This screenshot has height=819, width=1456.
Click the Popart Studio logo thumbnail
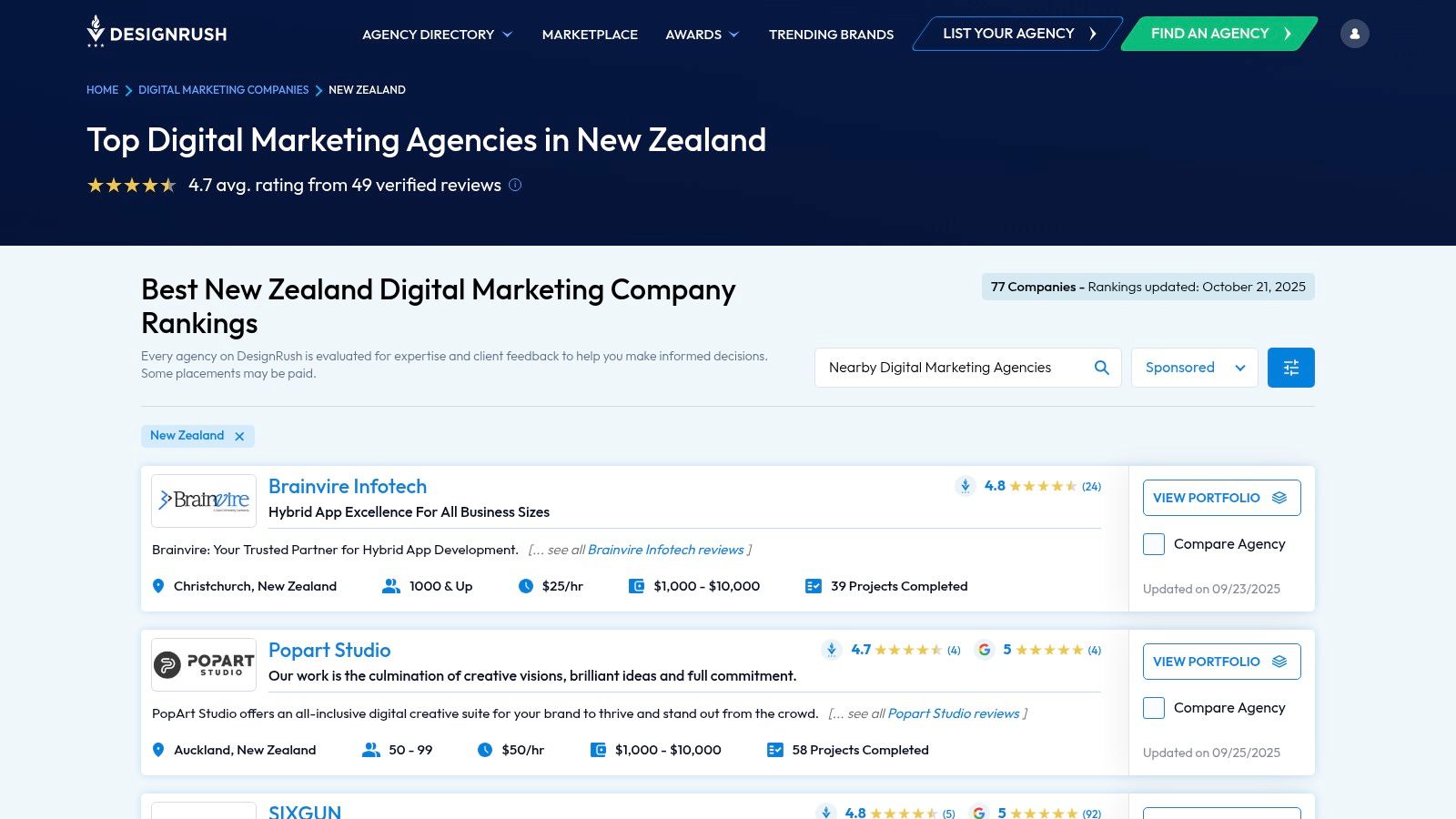pos(204,664)
